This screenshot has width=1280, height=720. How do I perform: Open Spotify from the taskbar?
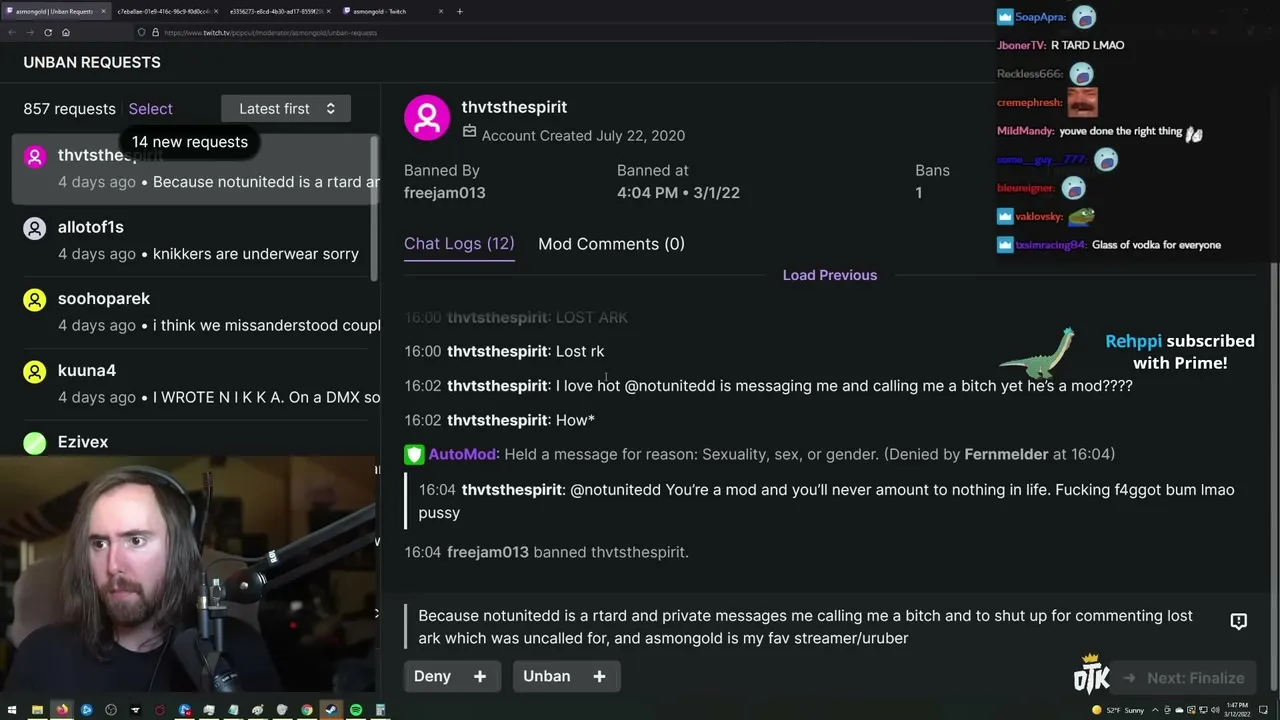pyautogui.click(x=356, y=710)
